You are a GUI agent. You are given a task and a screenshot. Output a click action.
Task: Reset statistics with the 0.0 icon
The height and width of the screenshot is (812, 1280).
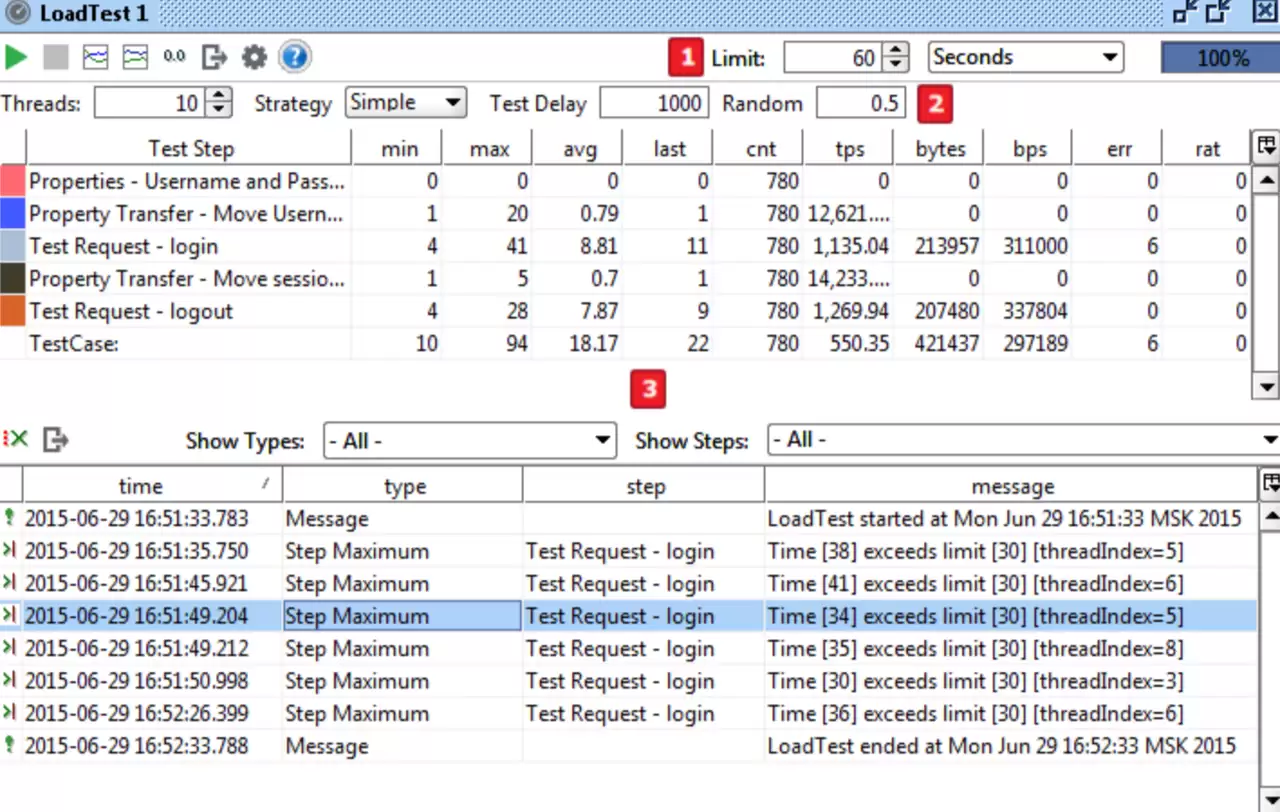click(175, 57)
